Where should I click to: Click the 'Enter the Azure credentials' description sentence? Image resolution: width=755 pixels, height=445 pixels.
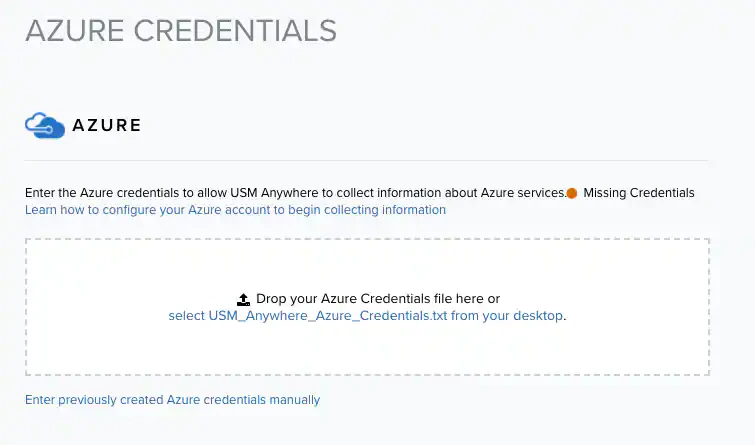tap(200, 192)
